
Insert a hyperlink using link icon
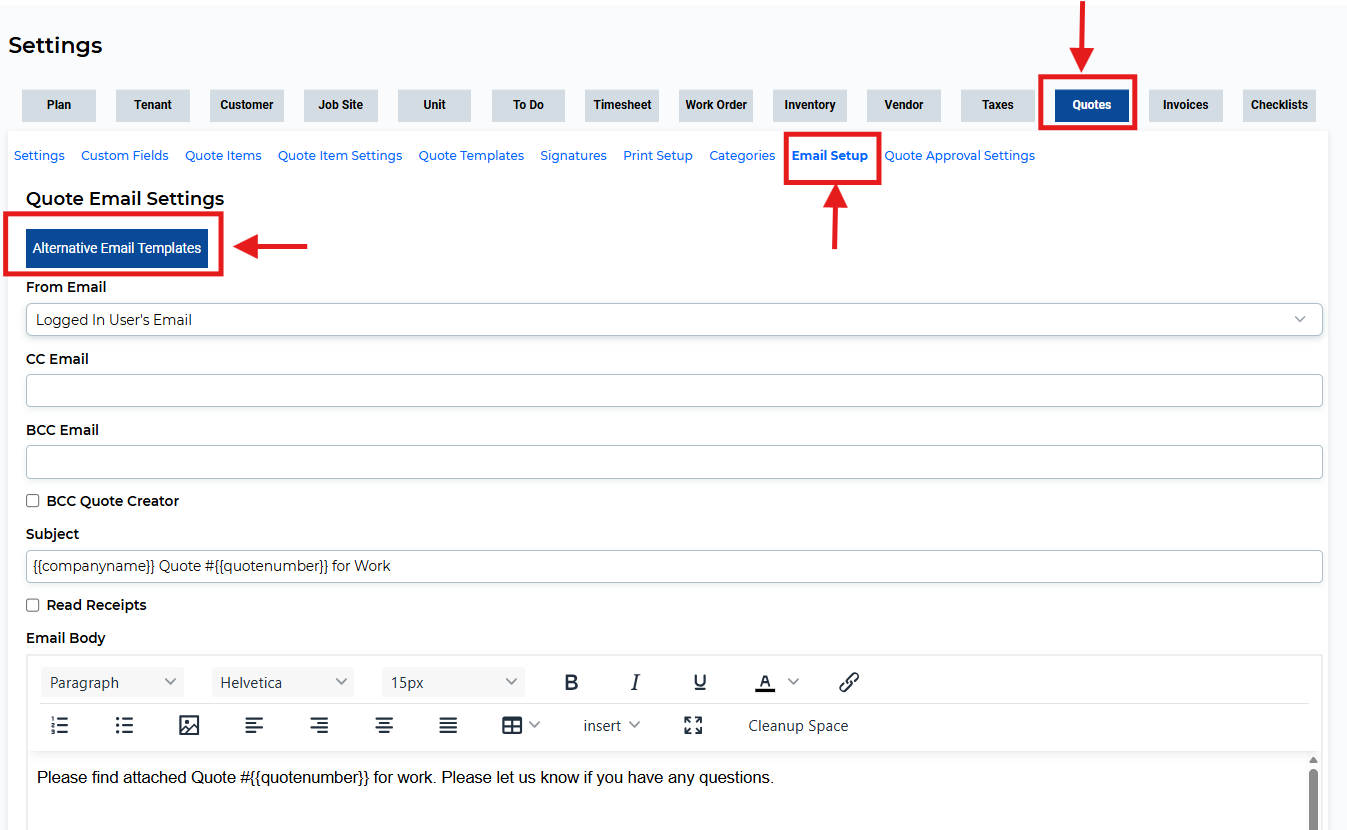[x=849, y=683]
